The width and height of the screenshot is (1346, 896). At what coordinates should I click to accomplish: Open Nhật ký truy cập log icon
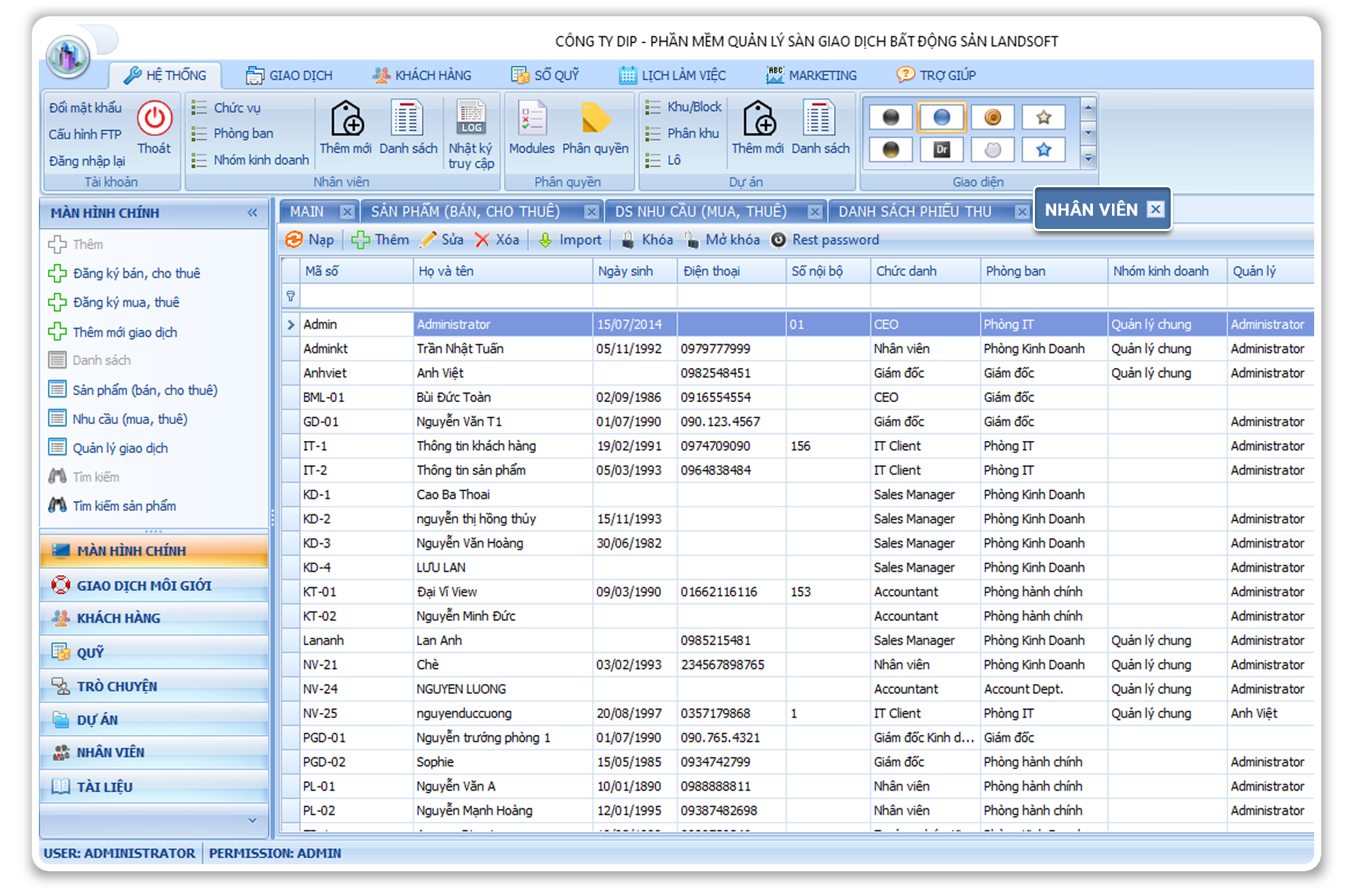click(x=471, y=119)
